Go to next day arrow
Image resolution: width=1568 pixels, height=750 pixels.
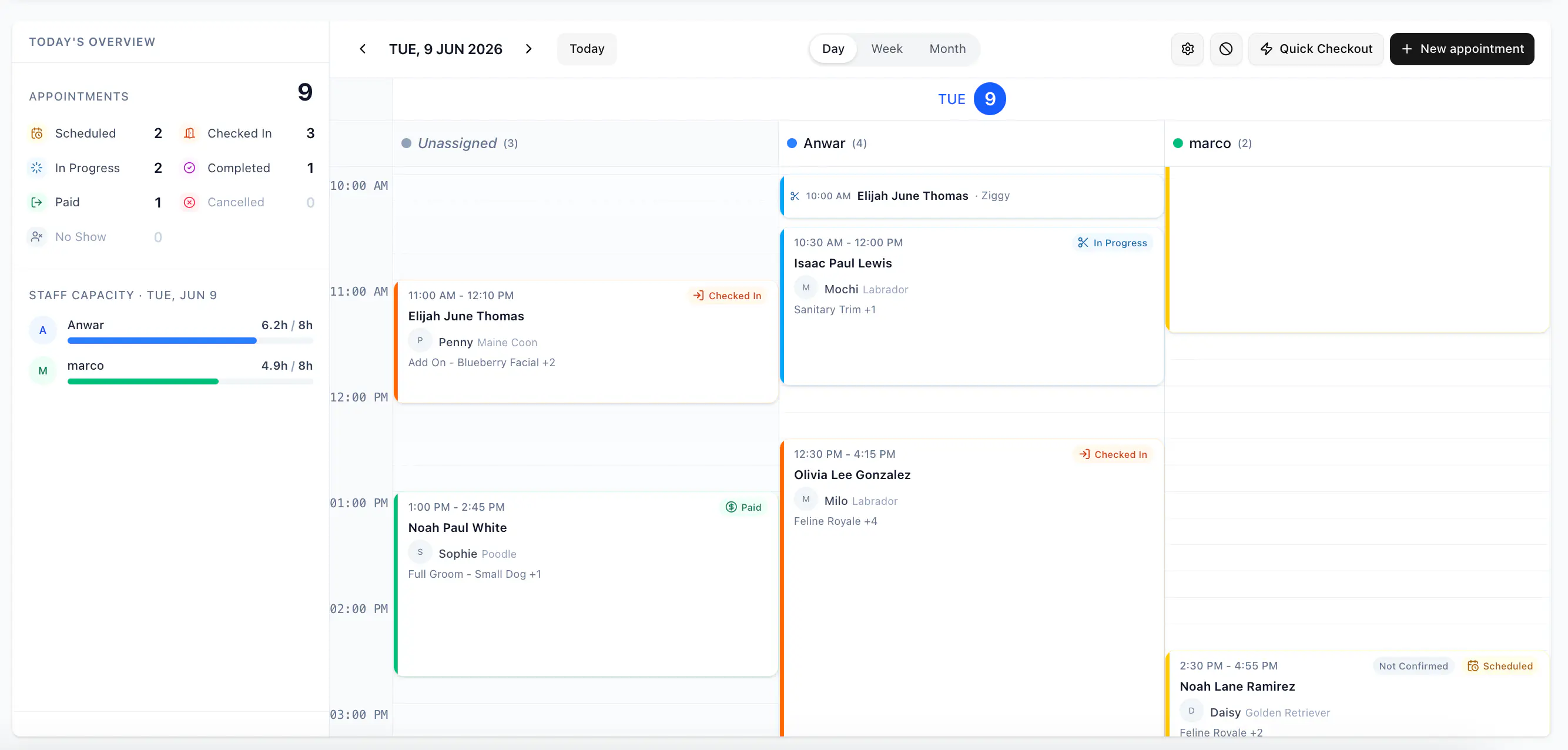pos(528,49)
